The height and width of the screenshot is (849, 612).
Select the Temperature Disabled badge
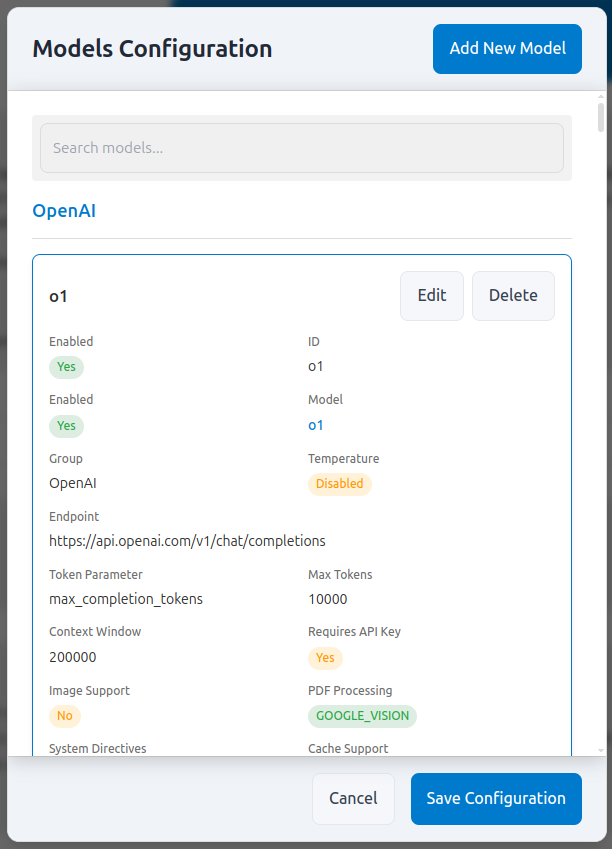pyautogui.click(x=340, y=484)
